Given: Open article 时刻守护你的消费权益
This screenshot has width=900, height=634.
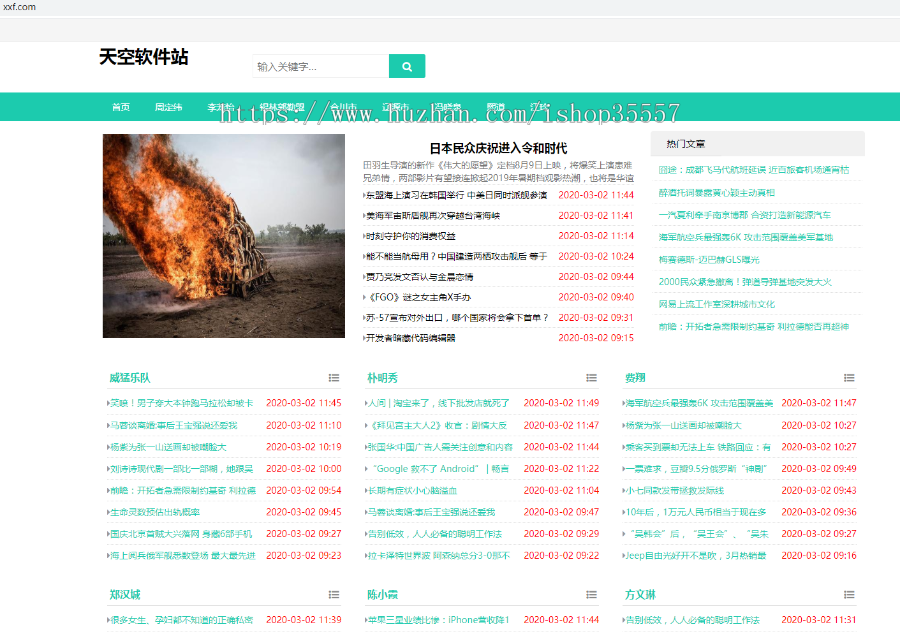Looking at the screenshot, I should click(x=412, y=236).
